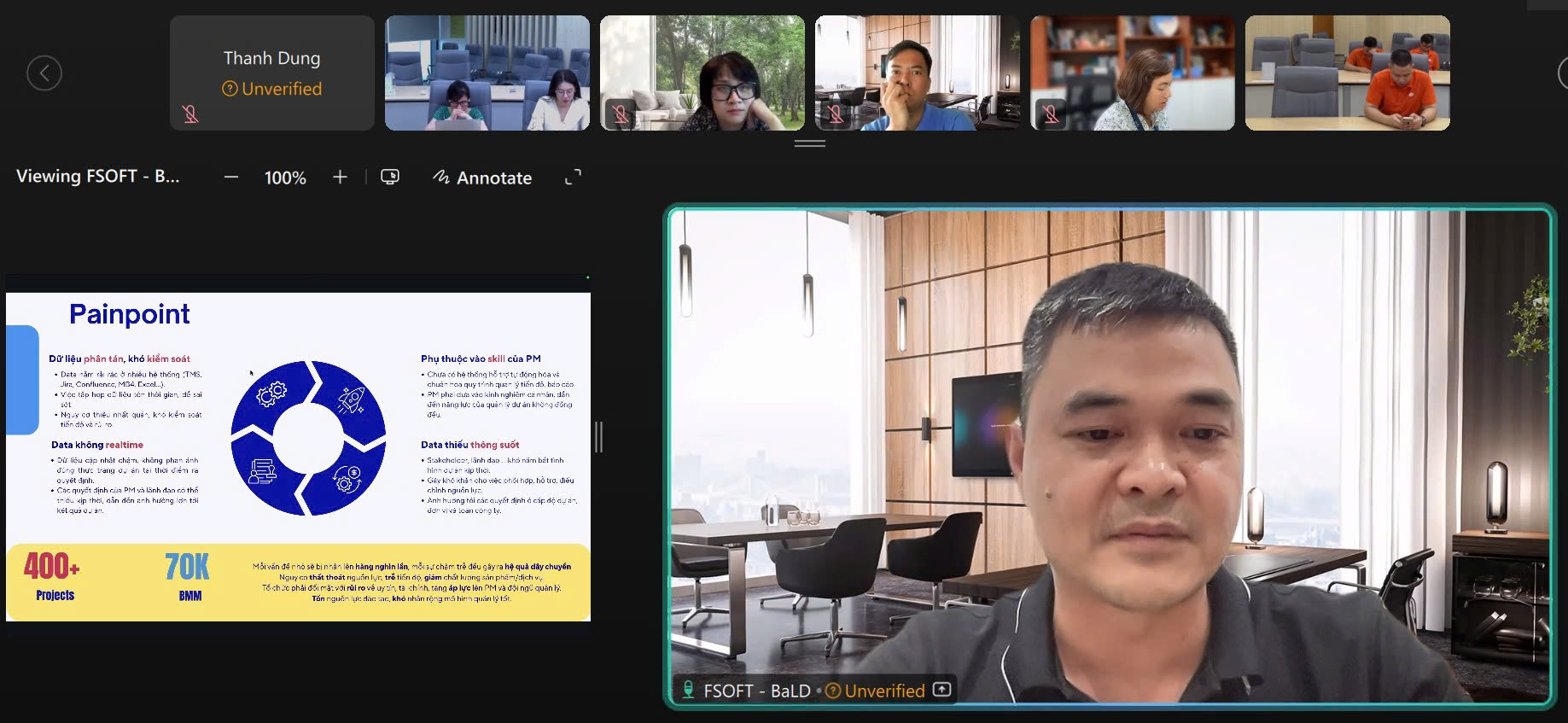Click muted mic icon on Thanh Dung tile

[x=190, y=114]
